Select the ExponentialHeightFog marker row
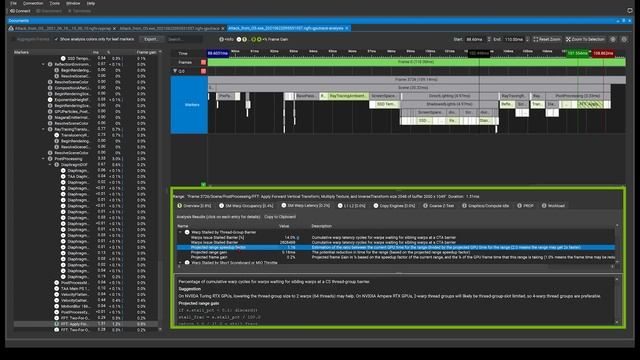The height and width of the screenshot is (360, 640). (x=86, y=100)
